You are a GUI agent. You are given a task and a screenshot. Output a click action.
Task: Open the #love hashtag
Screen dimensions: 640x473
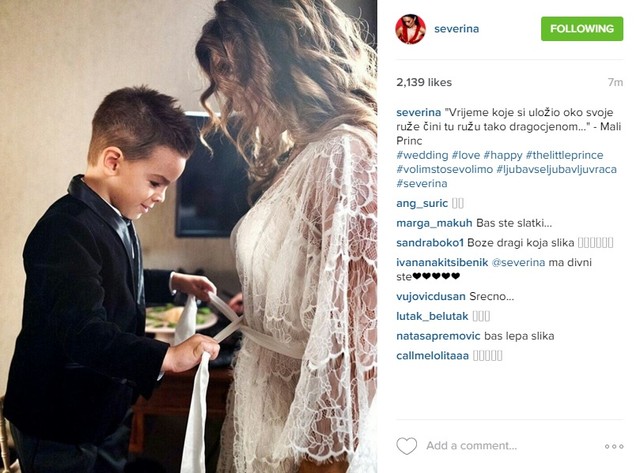pos(466,155)
